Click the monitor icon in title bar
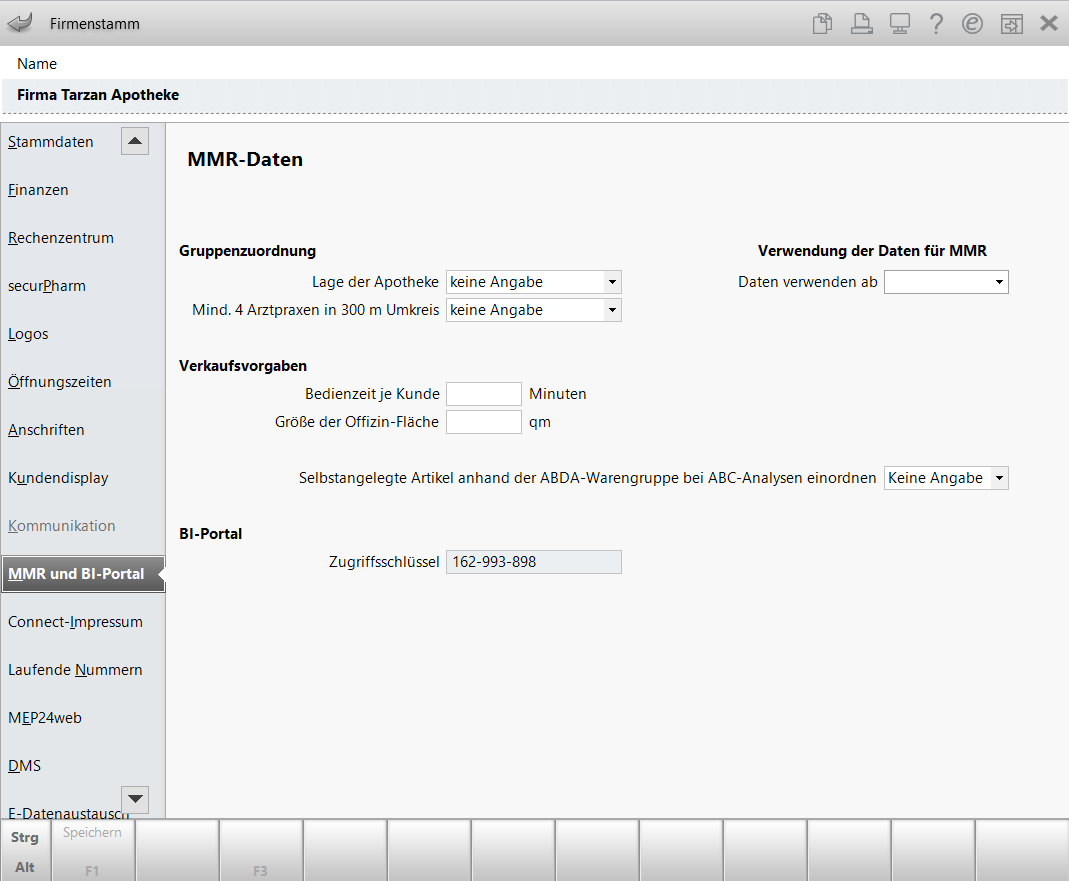 click(899, 24)
